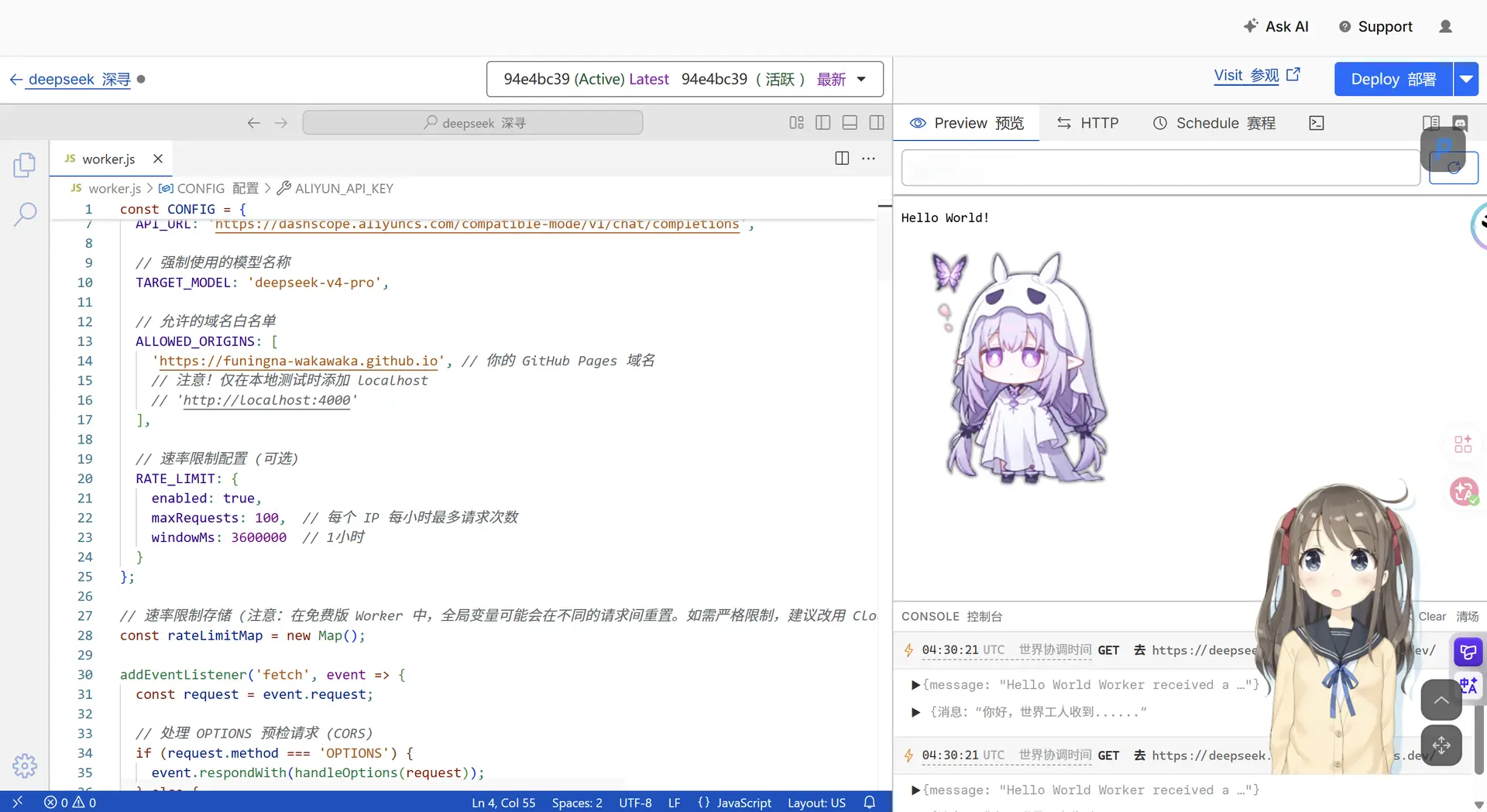
Task: Close the worker.js editor tab
Action: click(158, 158)
